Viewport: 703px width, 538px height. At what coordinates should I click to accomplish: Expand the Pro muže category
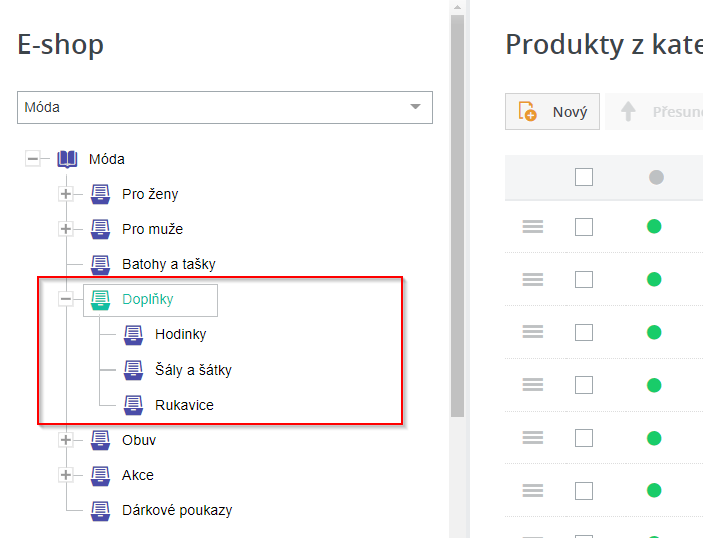click(x=66, y=229)
